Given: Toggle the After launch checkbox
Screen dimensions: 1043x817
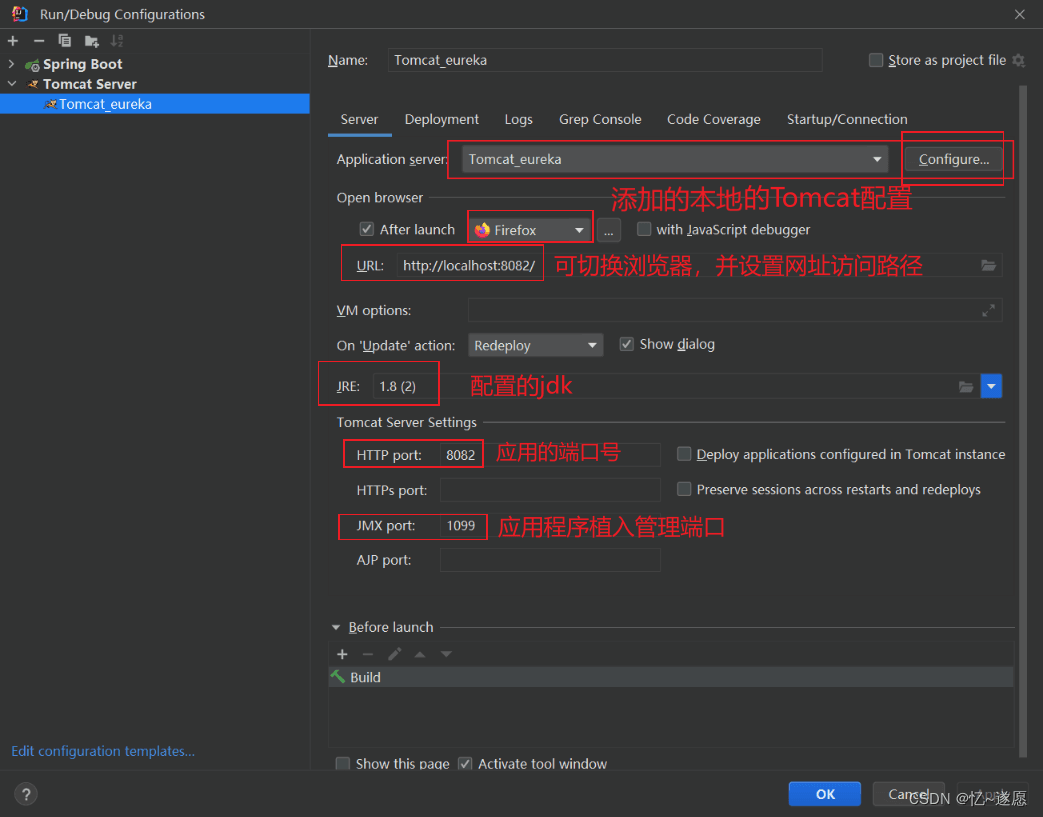Looking at the screenshot, I should 367,230.
